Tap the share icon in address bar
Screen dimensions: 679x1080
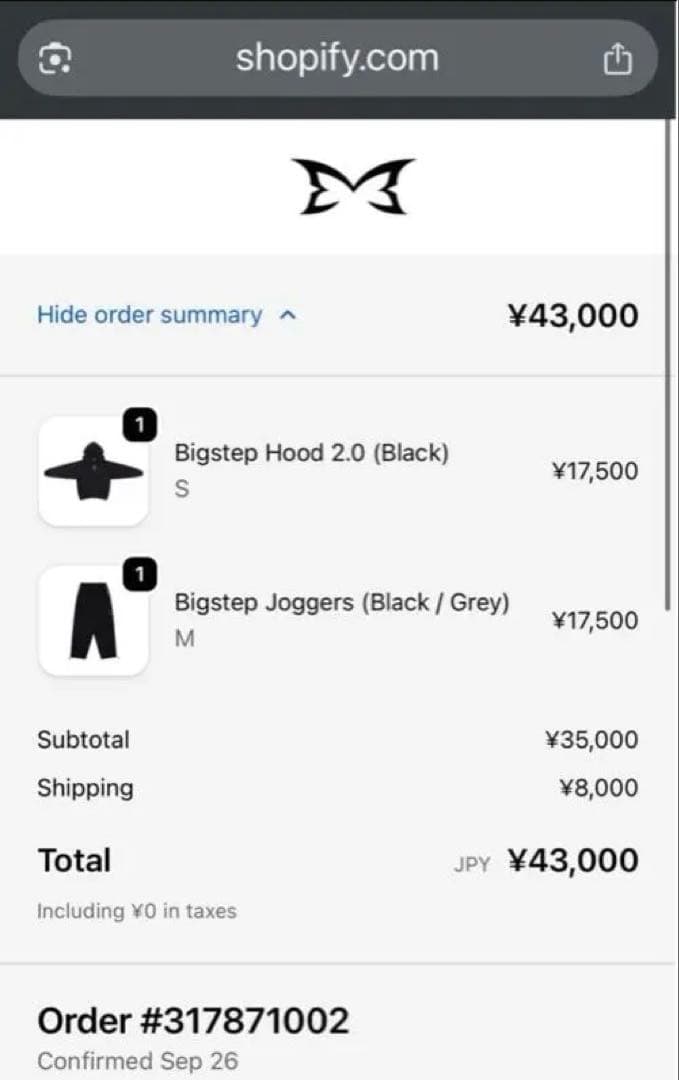(x=618, y=59)
